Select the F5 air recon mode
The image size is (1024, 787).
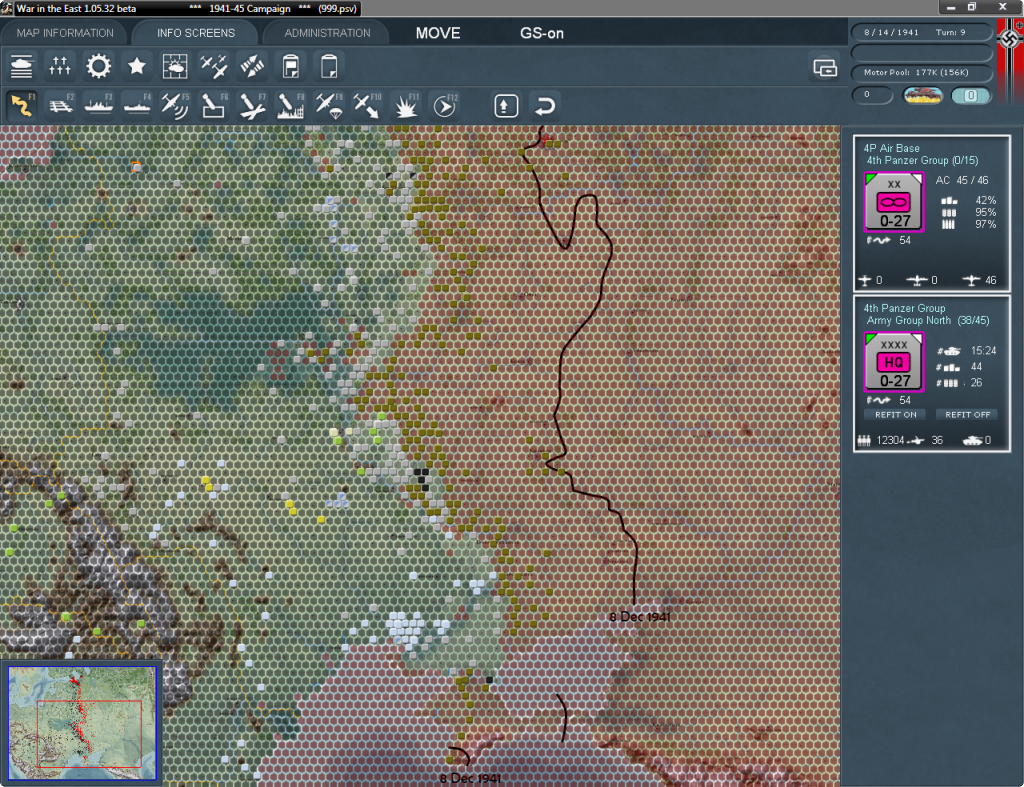point(175,105)
